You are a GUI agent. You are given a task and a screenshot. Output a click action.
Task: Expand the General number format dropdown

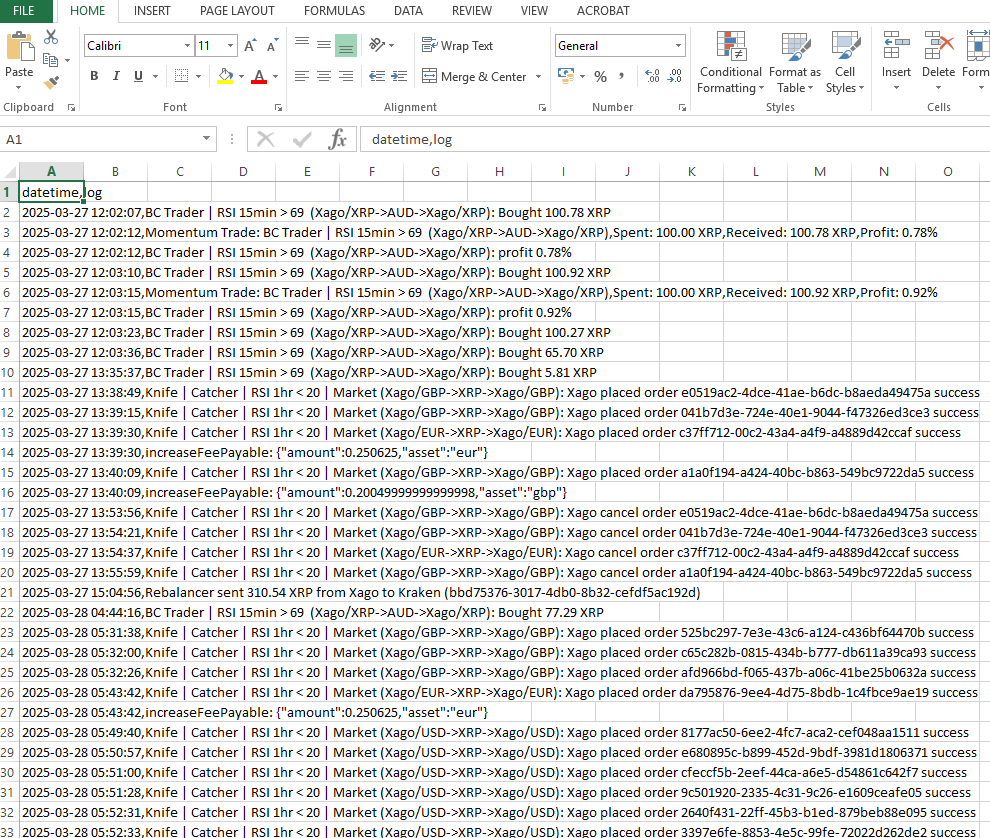(679, 46)
